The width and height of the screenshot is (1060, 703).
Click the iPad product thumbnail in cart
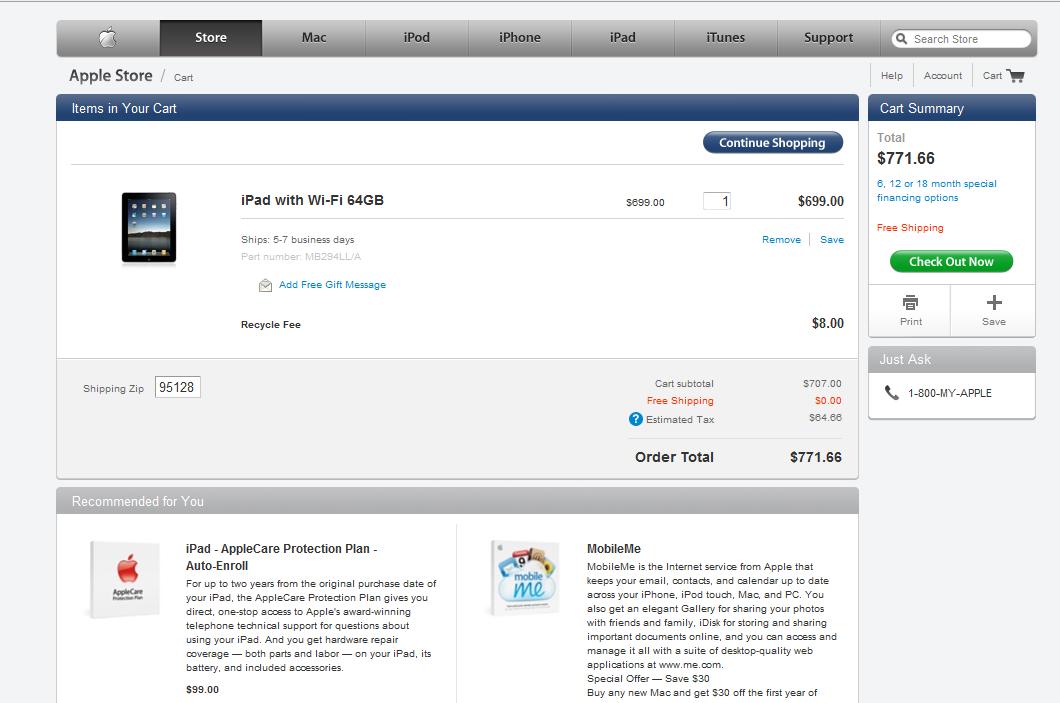[x=149, y=228]
